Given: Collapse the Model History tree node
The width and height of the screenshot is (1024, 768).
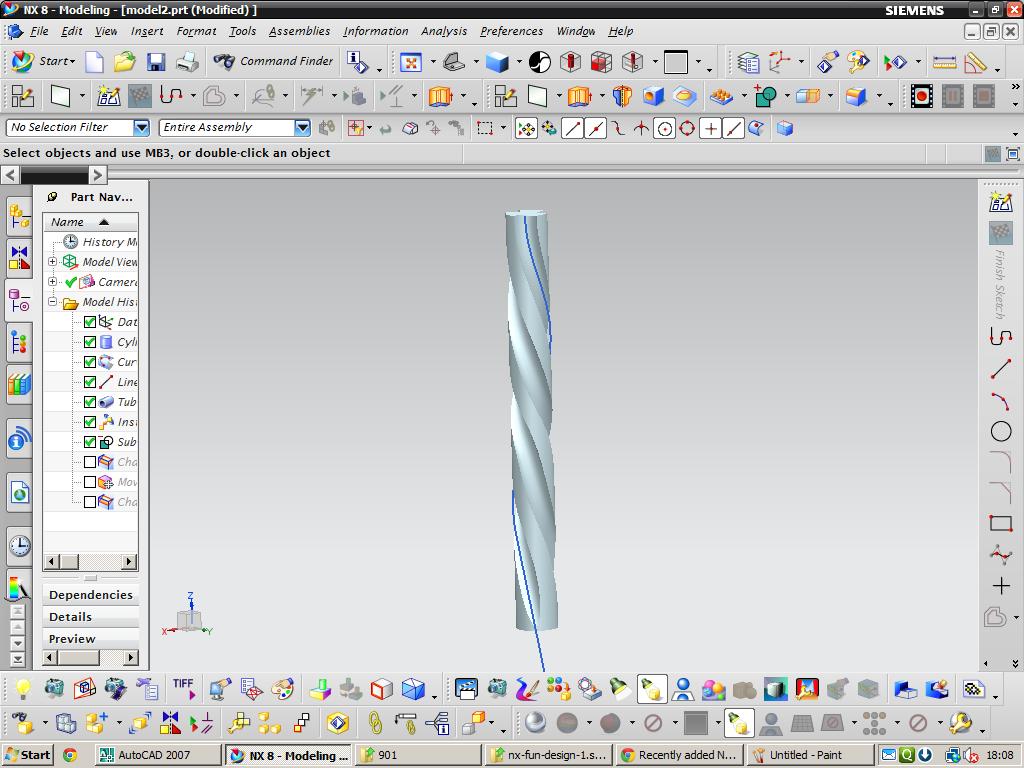Looking at the screenshot, I should (x=53, y=302).
